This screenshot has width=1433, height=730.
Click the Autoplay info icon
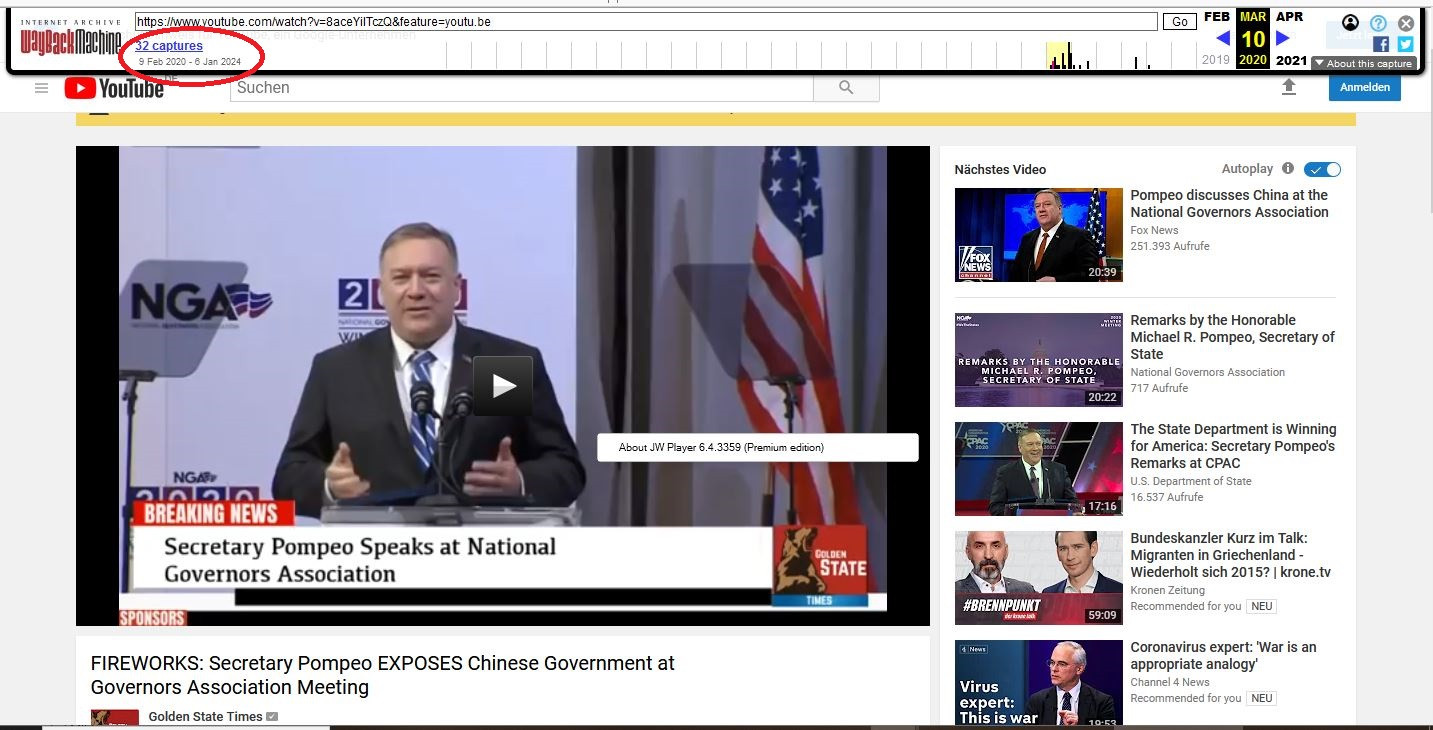(x=1288, y=169)
